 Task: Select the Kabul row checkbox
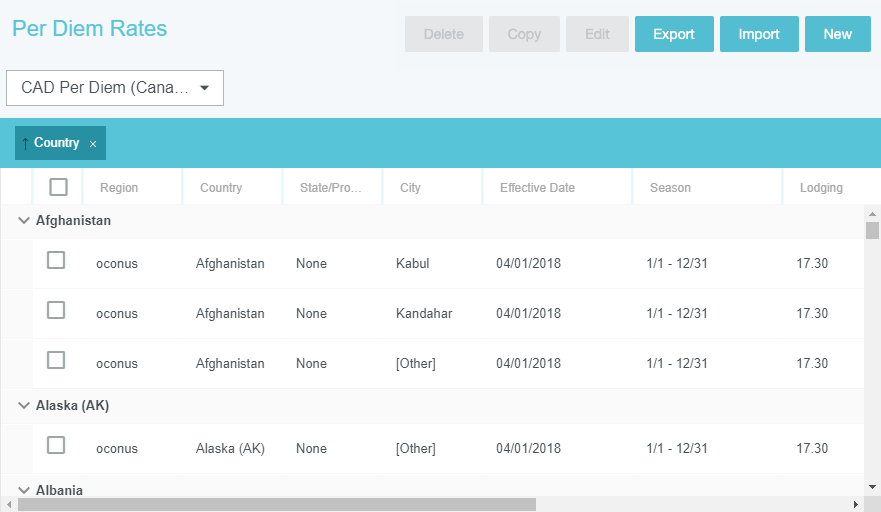56,260
